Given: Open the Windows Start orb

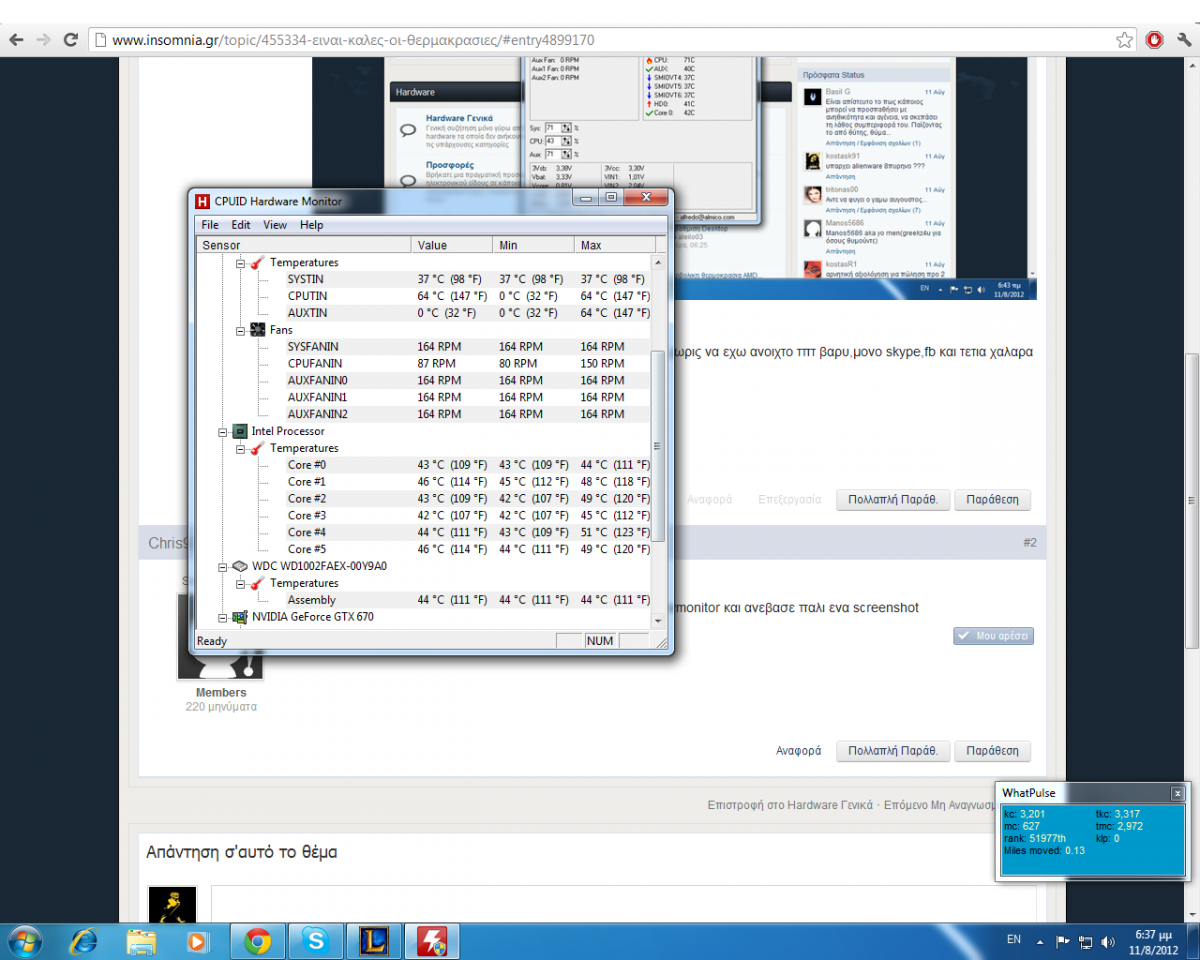Looking at the screenshot, I should pyautogui.click(x=23, y=941).
